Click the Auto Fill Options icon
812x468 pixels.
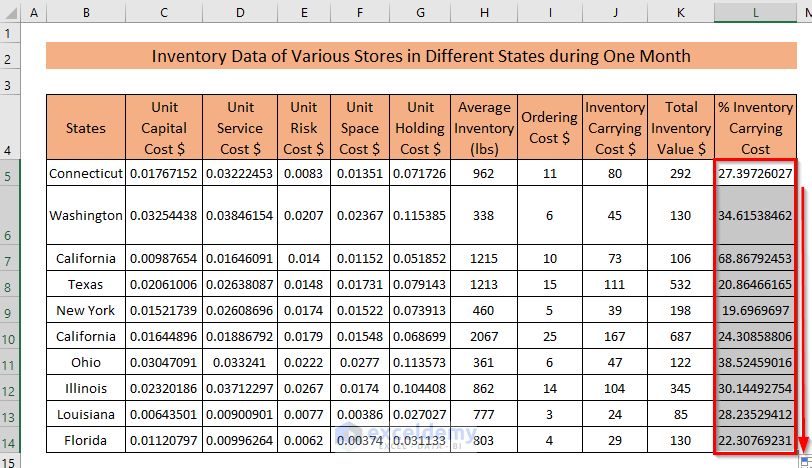pos(805,462)
